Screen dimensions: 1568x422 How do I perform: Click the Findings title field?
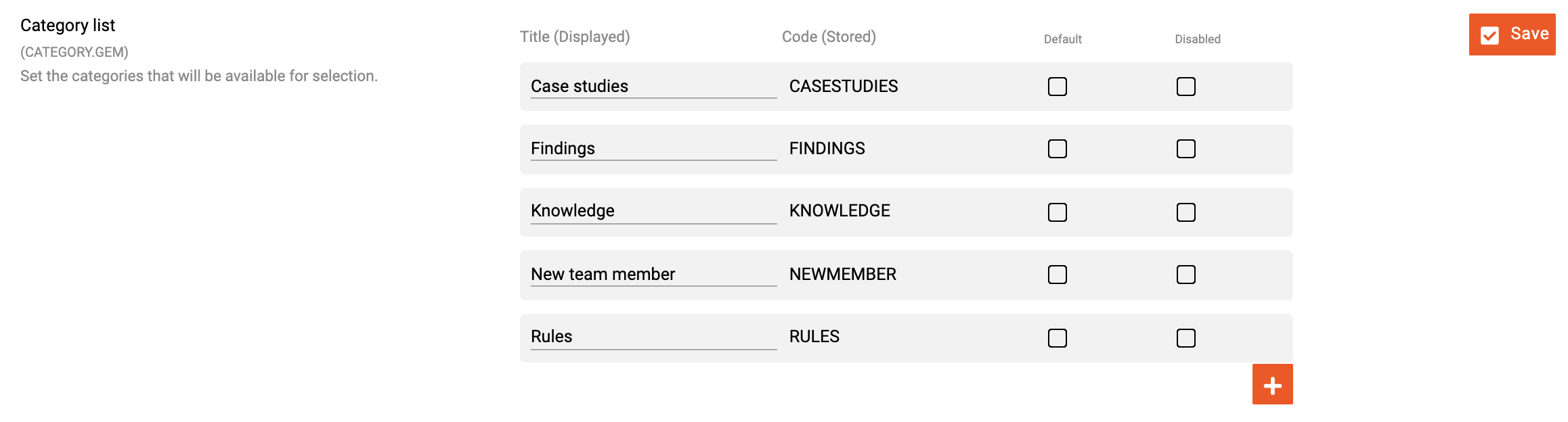653,149
